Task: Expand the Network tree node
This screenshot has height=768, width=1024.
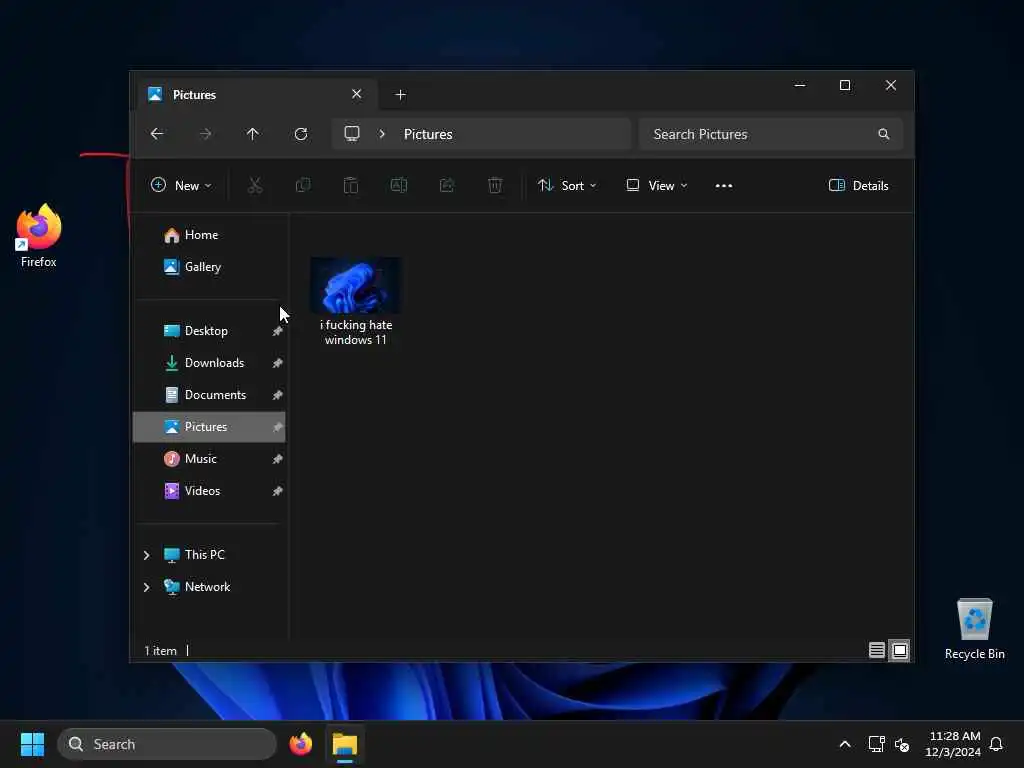Action: [146, 587]
